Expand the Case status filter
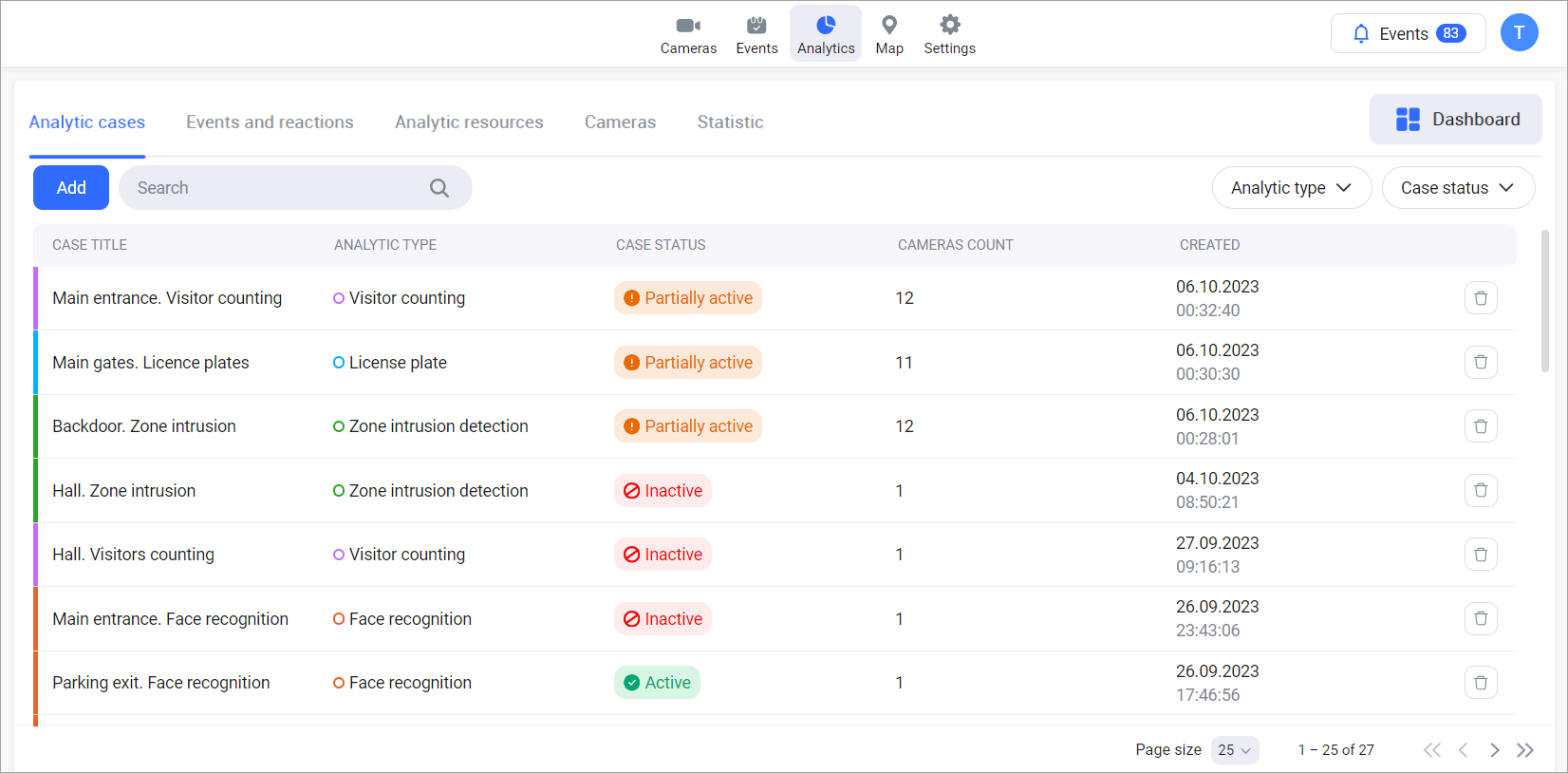This screenshot has height=773, width=1568. (1458, 188)
